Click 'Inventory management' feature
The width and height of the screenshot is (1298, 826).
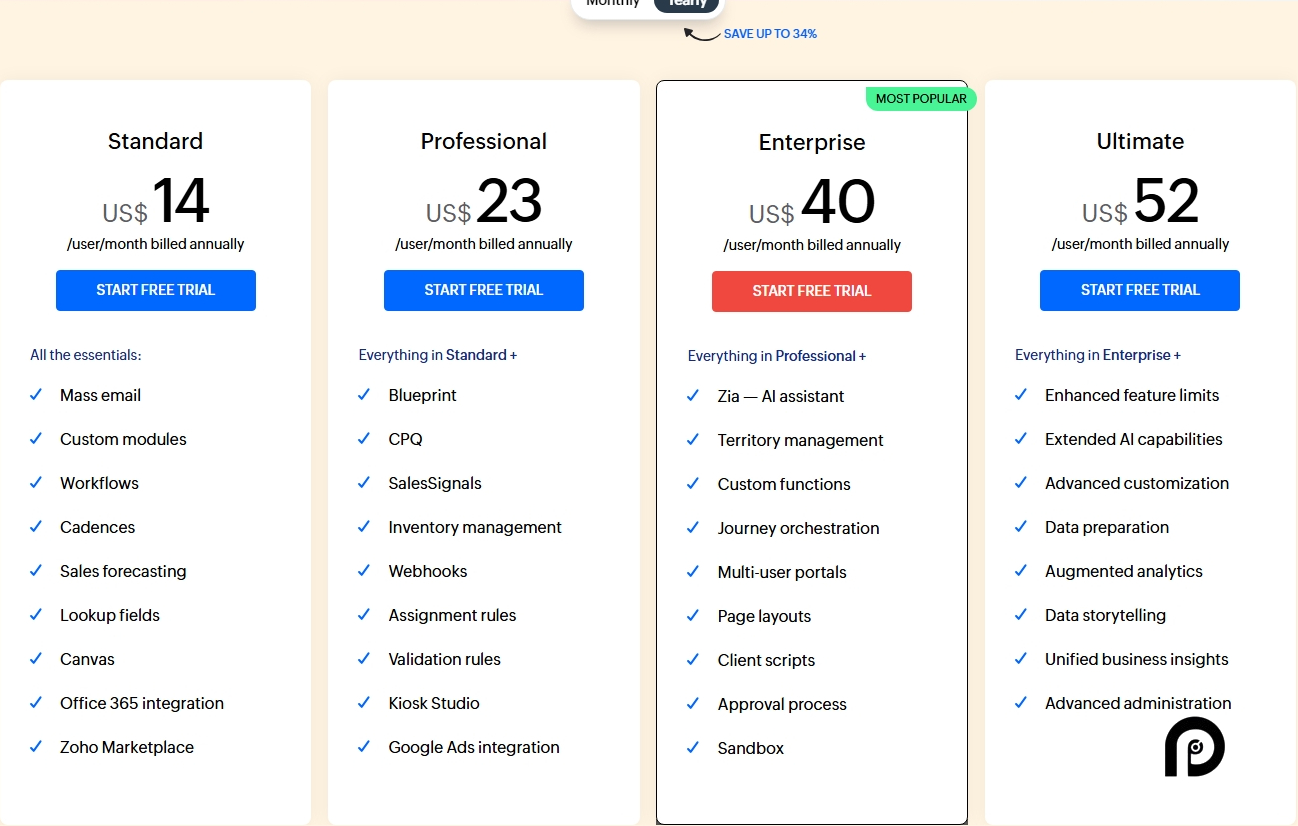475,527
